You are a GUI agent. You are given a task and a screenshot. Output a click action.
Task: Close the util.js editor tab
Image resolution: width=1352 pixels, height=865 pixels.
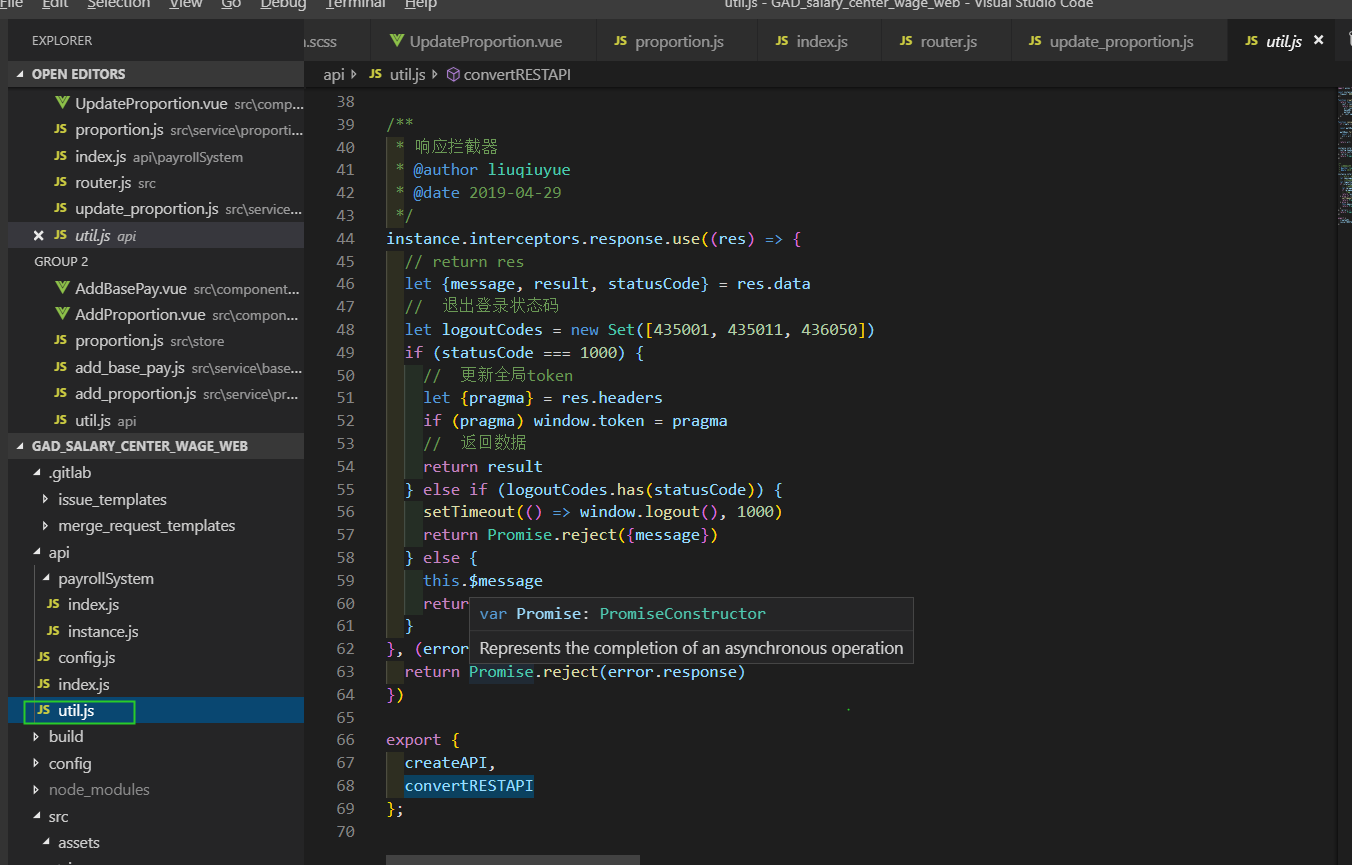coord(1318,40)
